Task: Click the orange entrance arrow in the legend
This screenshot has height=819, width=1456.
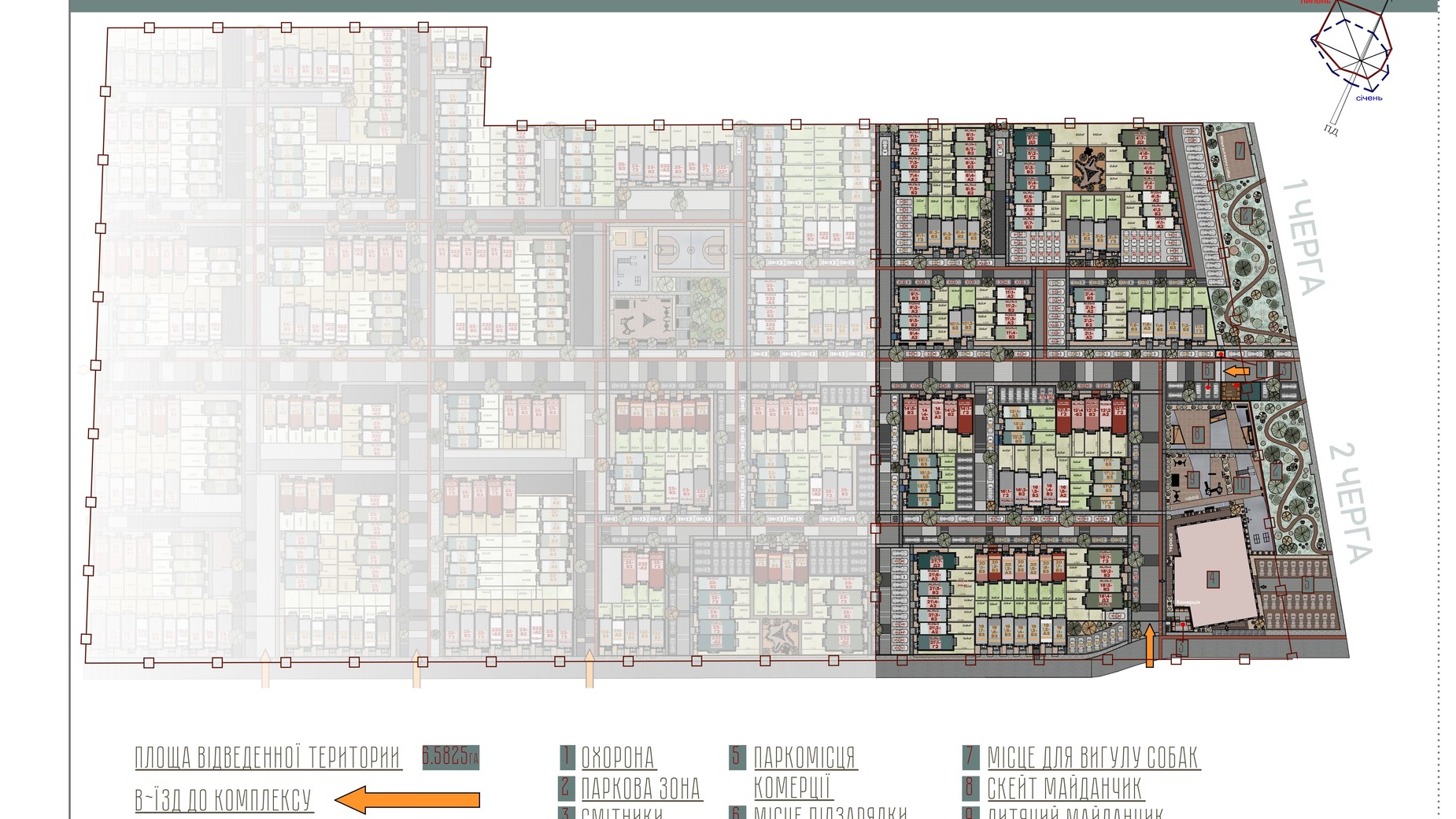Action: tap(407, 800)
